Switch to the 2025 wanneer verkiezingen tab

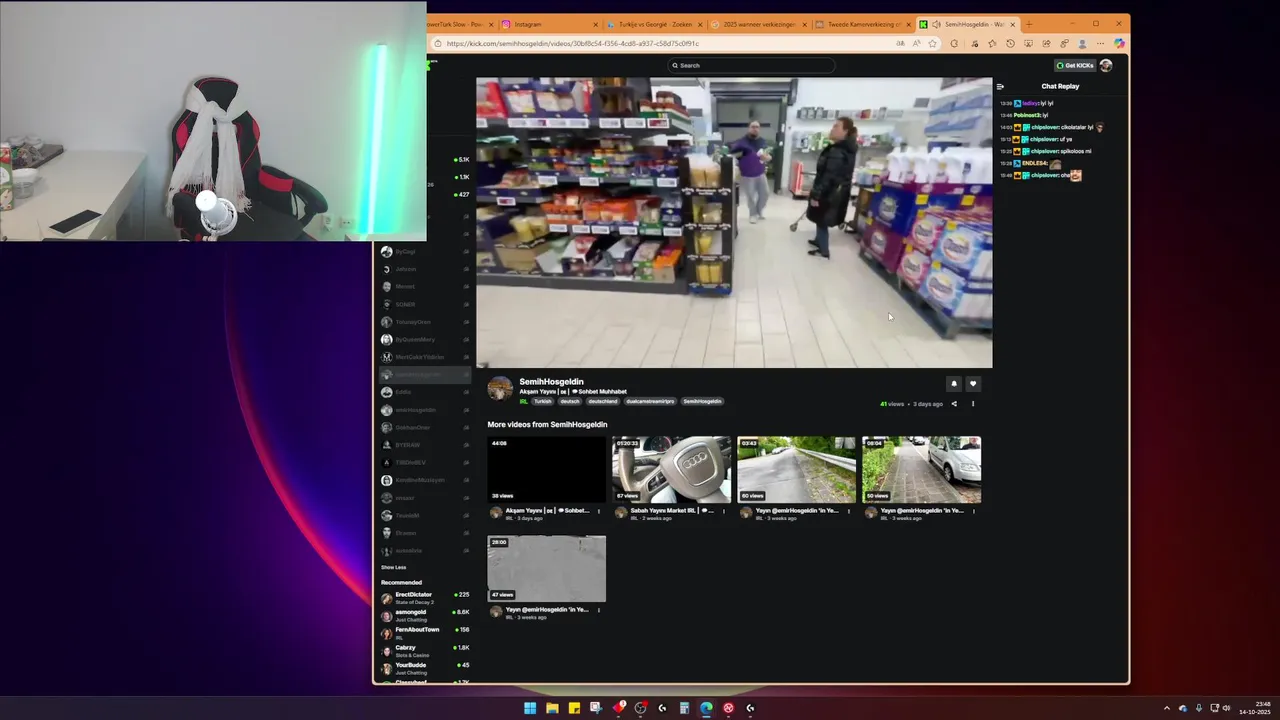pyautogui.click(x=758, y=24)
